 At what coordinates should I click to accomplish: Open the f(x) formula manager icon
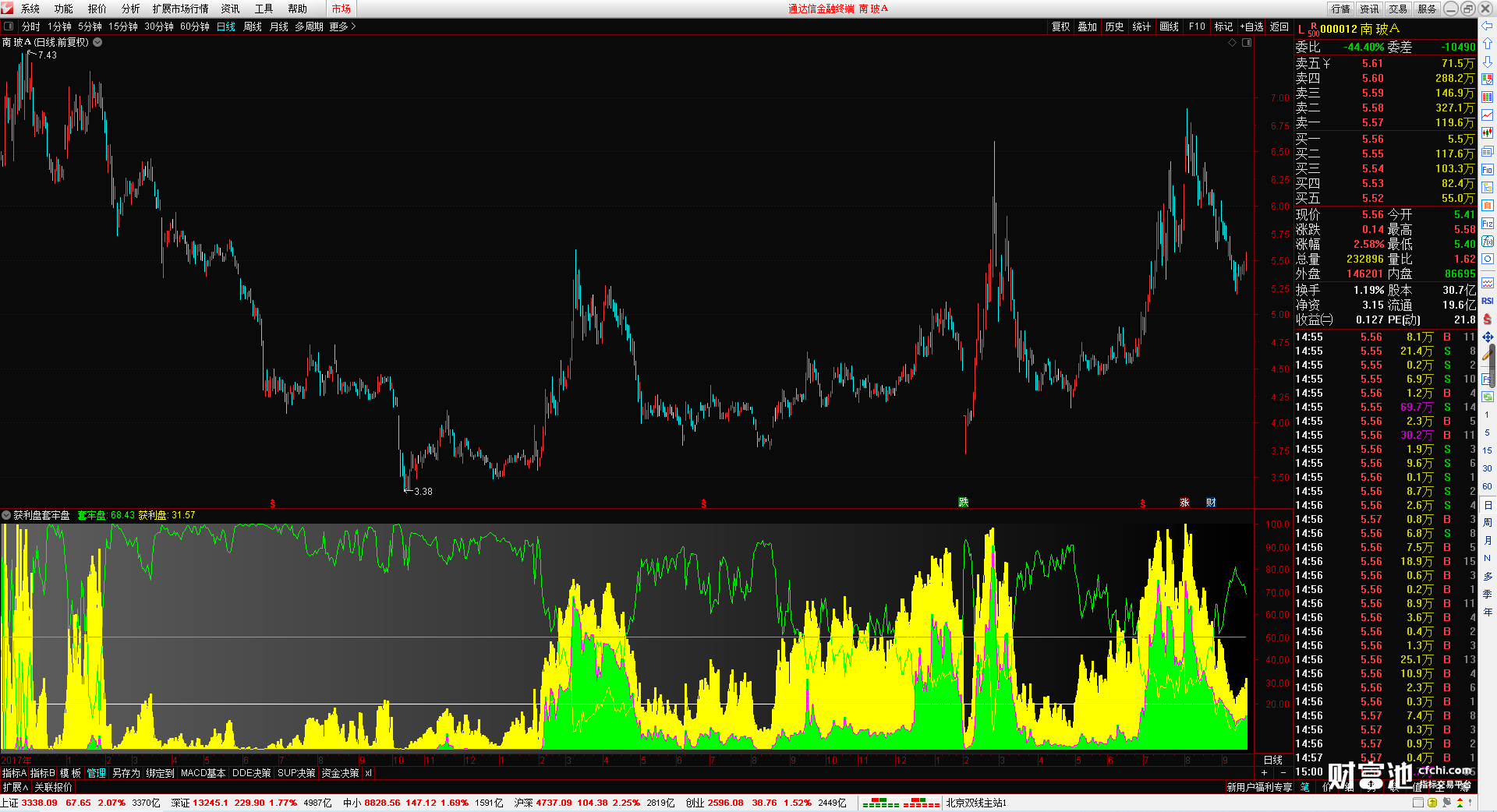[x=1488, y=241]
